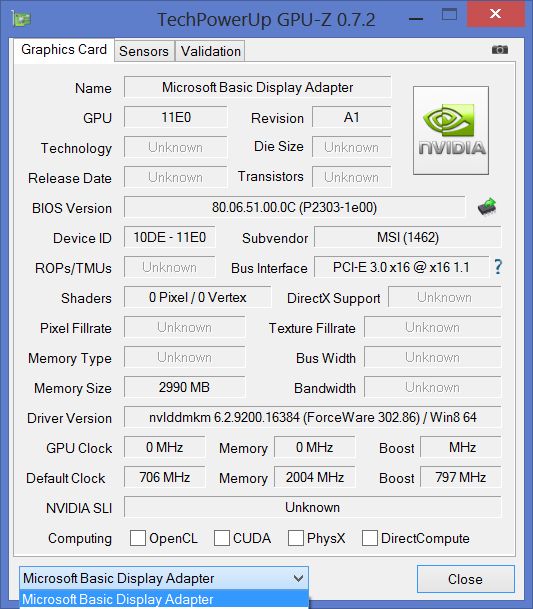Screen dimensions: 533x609
Task: Click the current Boost MHz field
Action: tap(461, 447)
